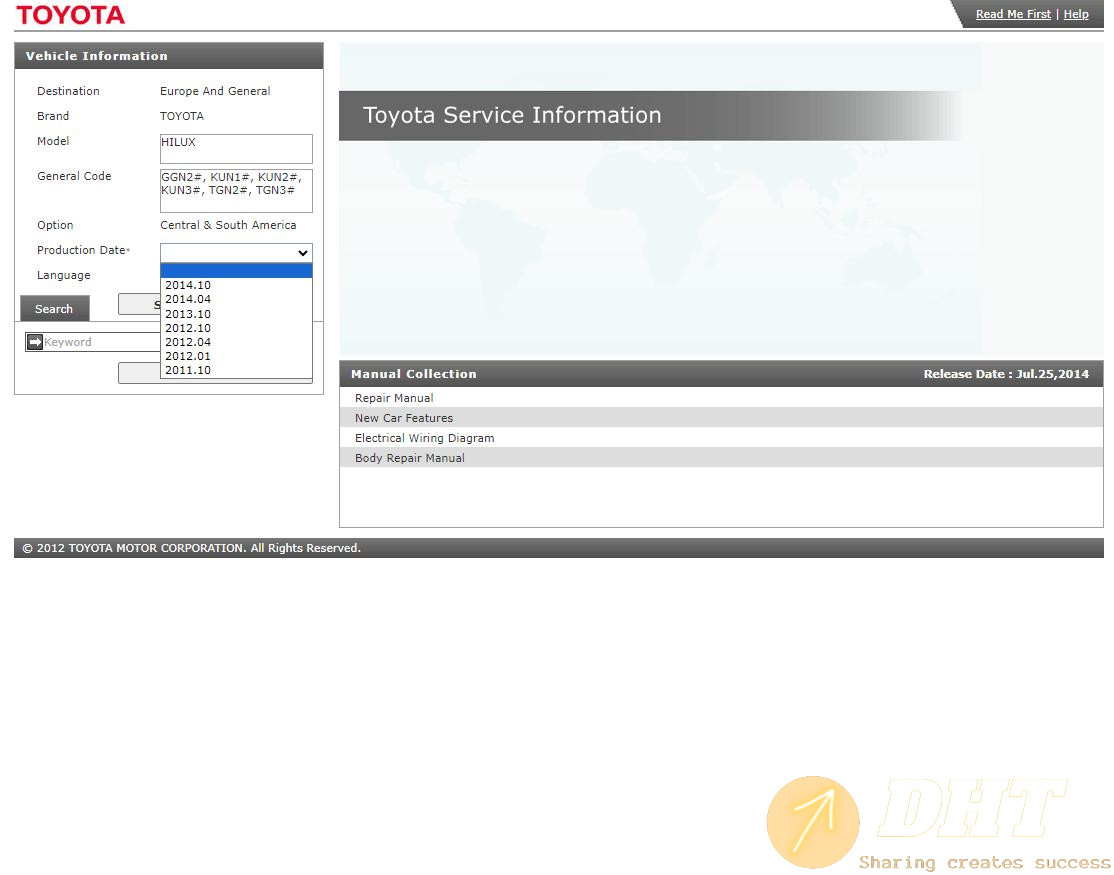Click the keyword search arrow icon
The height and width of the screenshot is (875, 1114).
tap(35, 342)
